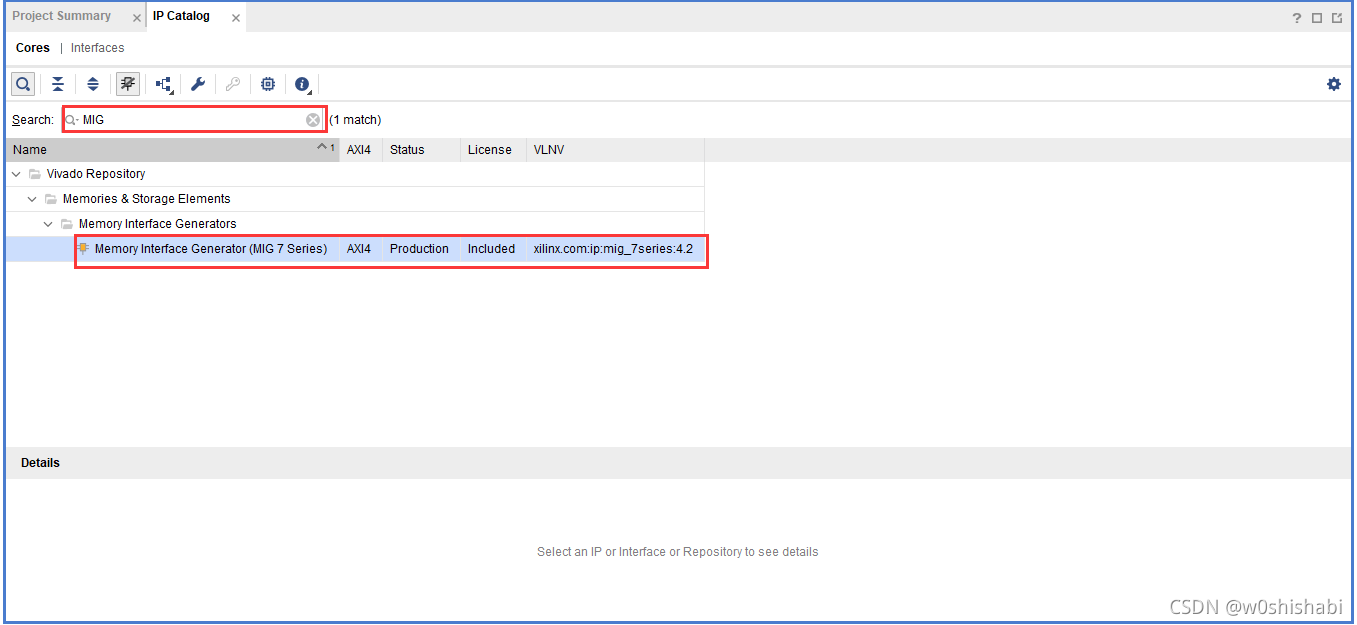Open the group-by hierarchy toolbar dropdown
Screen dimensions: 1357x625
click(x=164, y=84)
